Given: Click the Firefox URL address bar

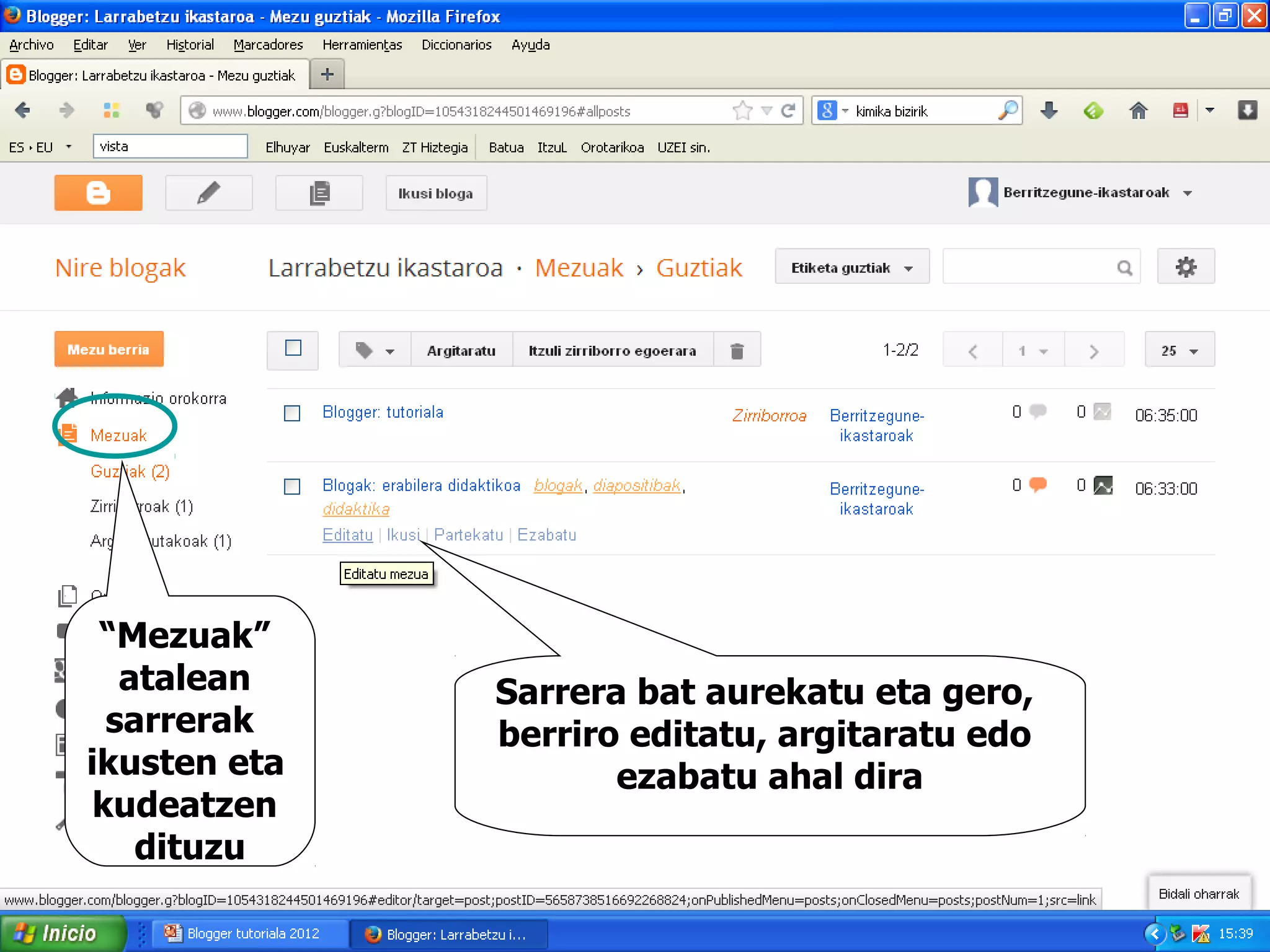Looking at the screenshot, I should [x=459, y=110].
